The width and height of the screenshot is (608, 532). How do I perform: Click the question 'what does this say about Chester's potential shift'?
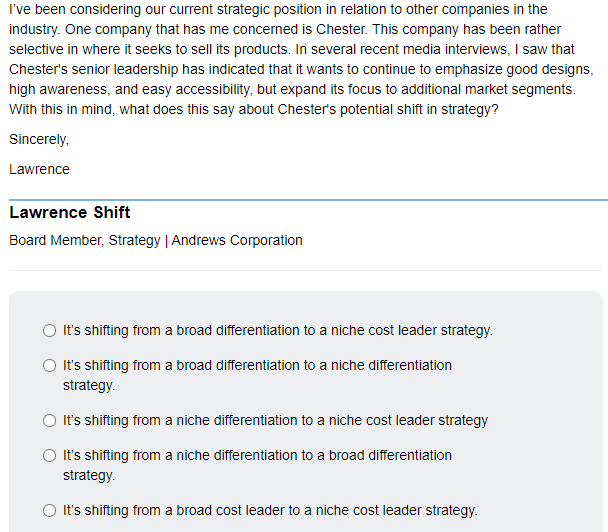(300, 109)
